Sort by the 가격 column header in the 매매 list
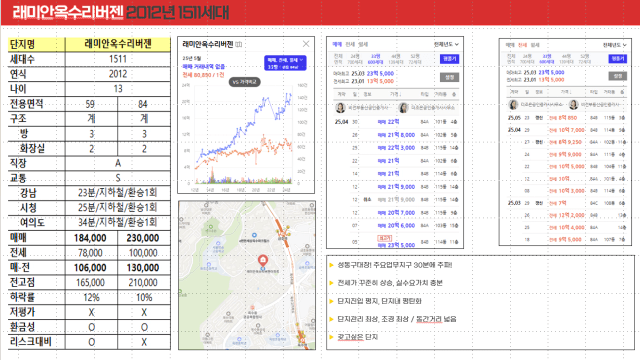Viewport: 640px width, 360px height. [x=395, y=94]
